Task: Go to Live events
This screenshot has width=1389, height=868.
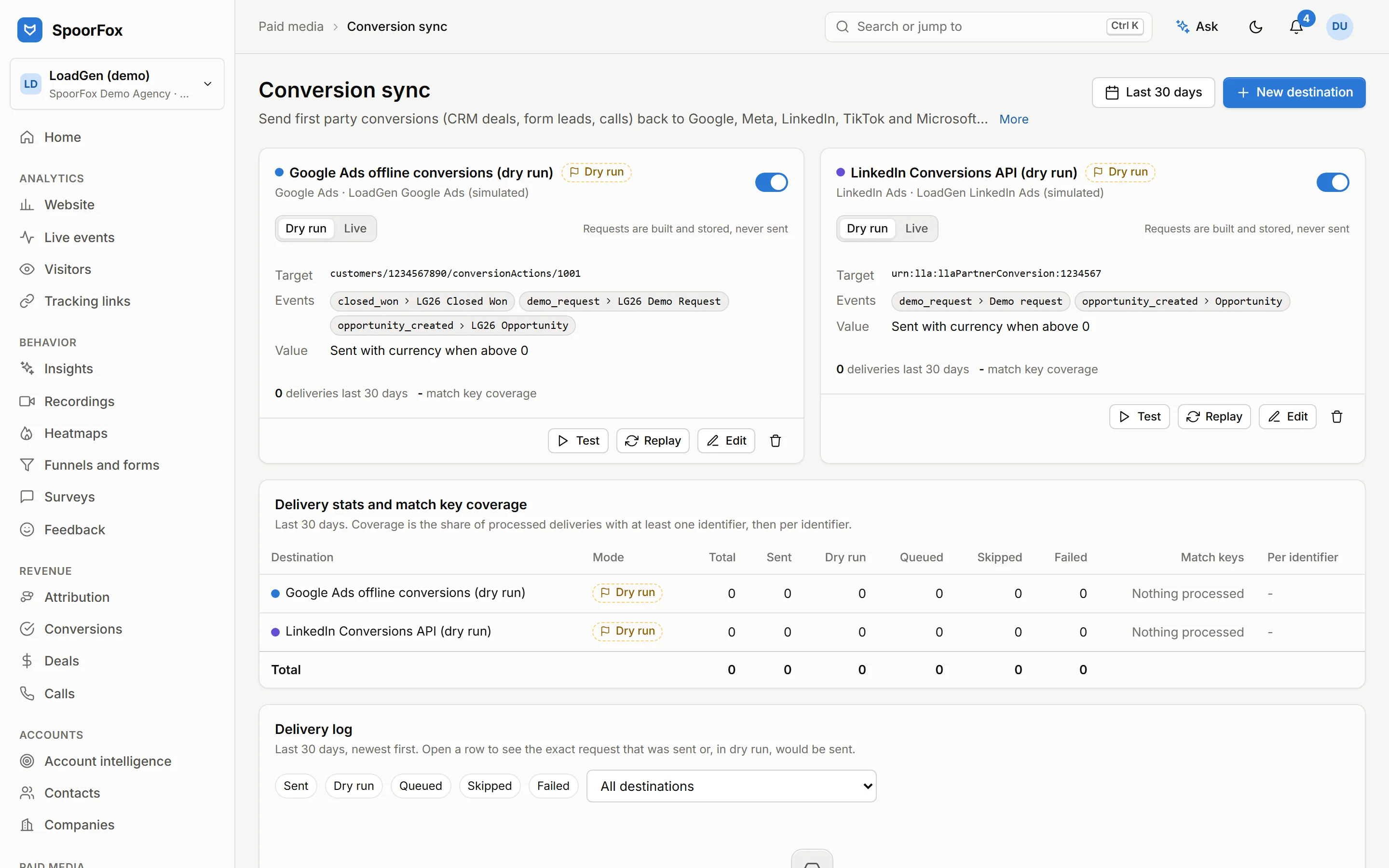Action: (117, 237)
